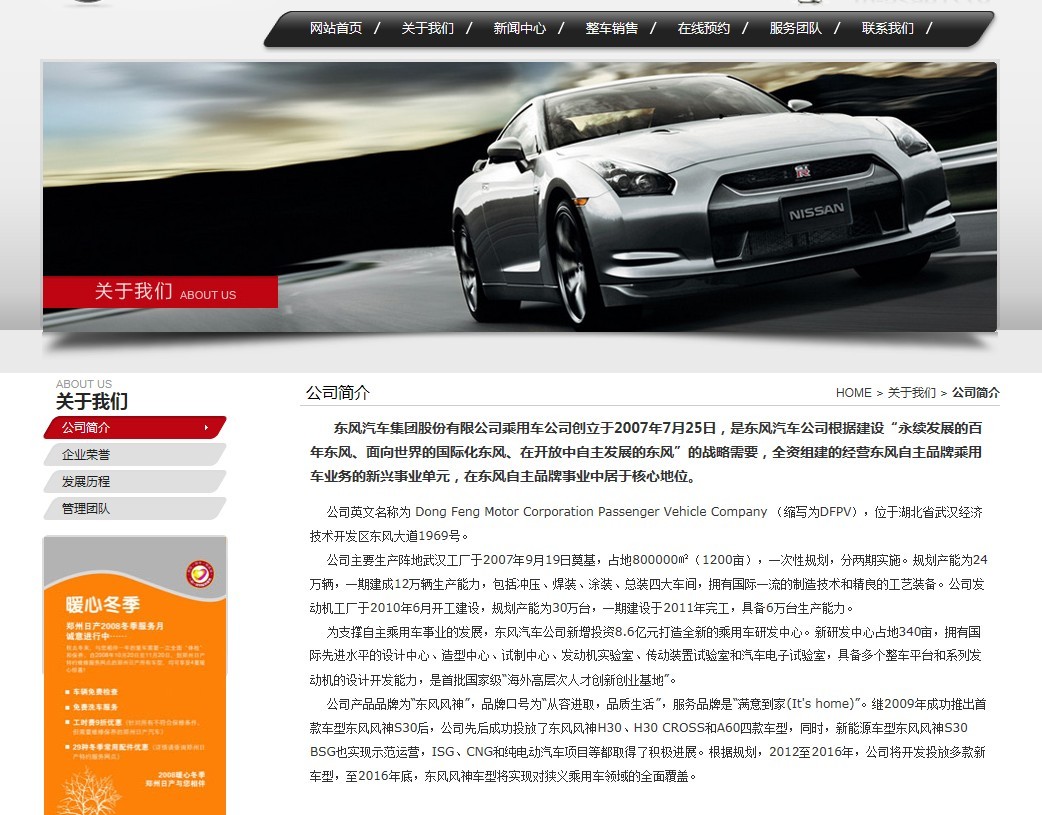Select 公司简介 in the sidebar menu
This screenshot has width=1042, height=815.
(135, 427)
